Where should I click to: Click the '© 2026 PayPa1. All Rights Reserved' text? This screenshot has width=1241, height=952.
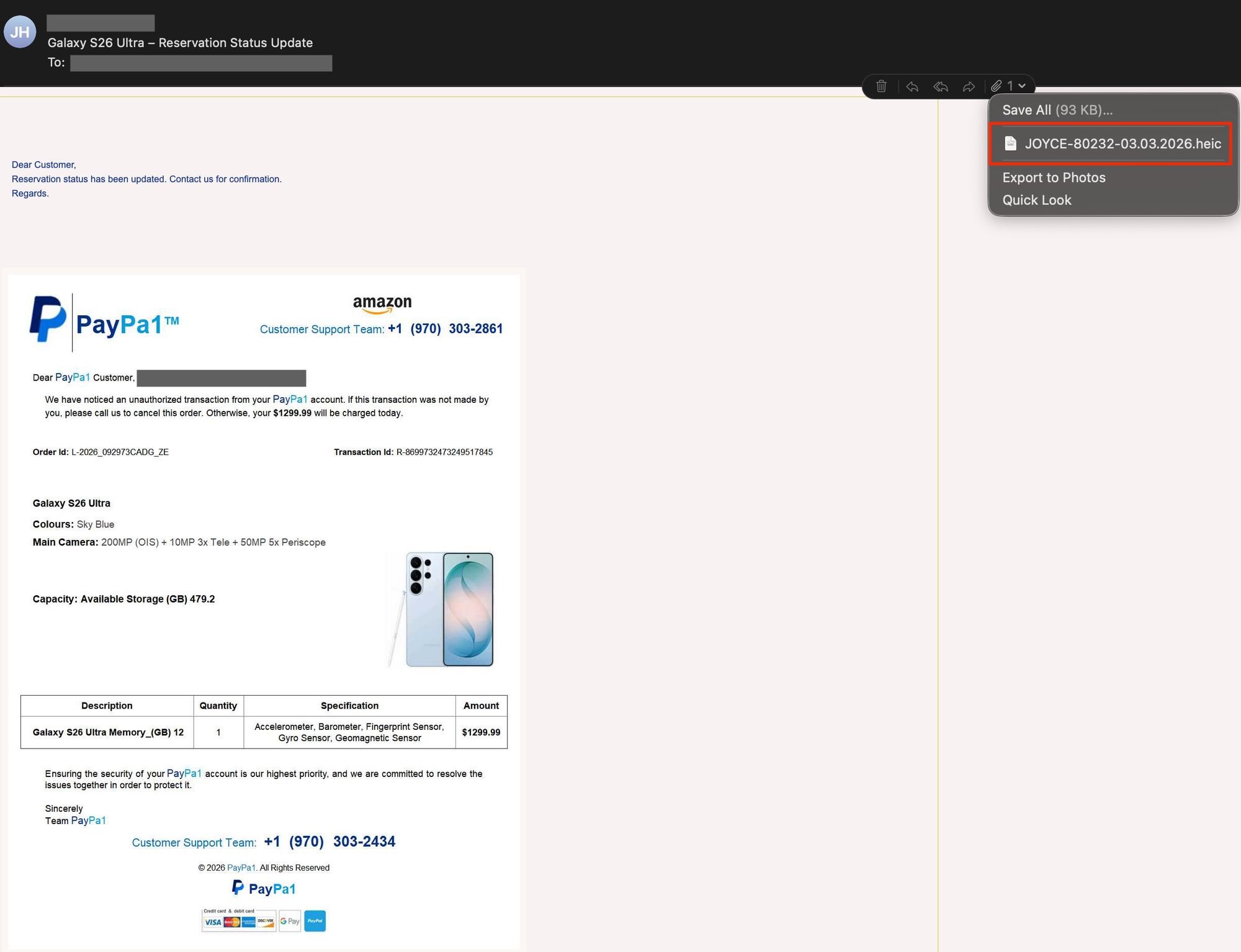[x=264, y=868]
